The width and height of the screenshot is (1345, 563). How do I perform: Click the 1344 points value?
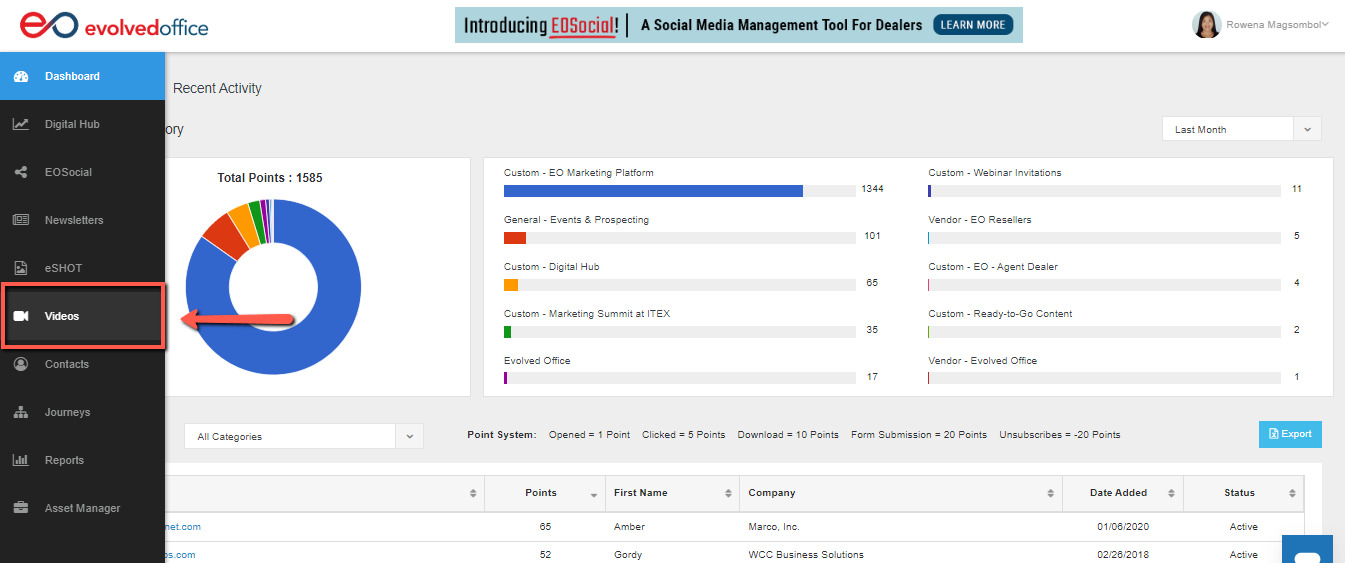click(872, 189)
